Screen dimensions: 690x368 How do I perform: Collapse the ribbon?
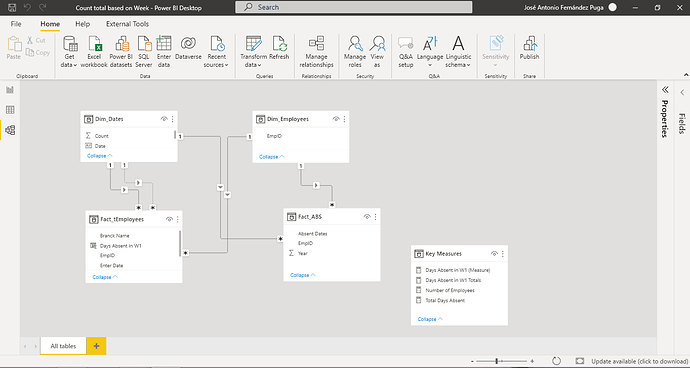point(686,75)
